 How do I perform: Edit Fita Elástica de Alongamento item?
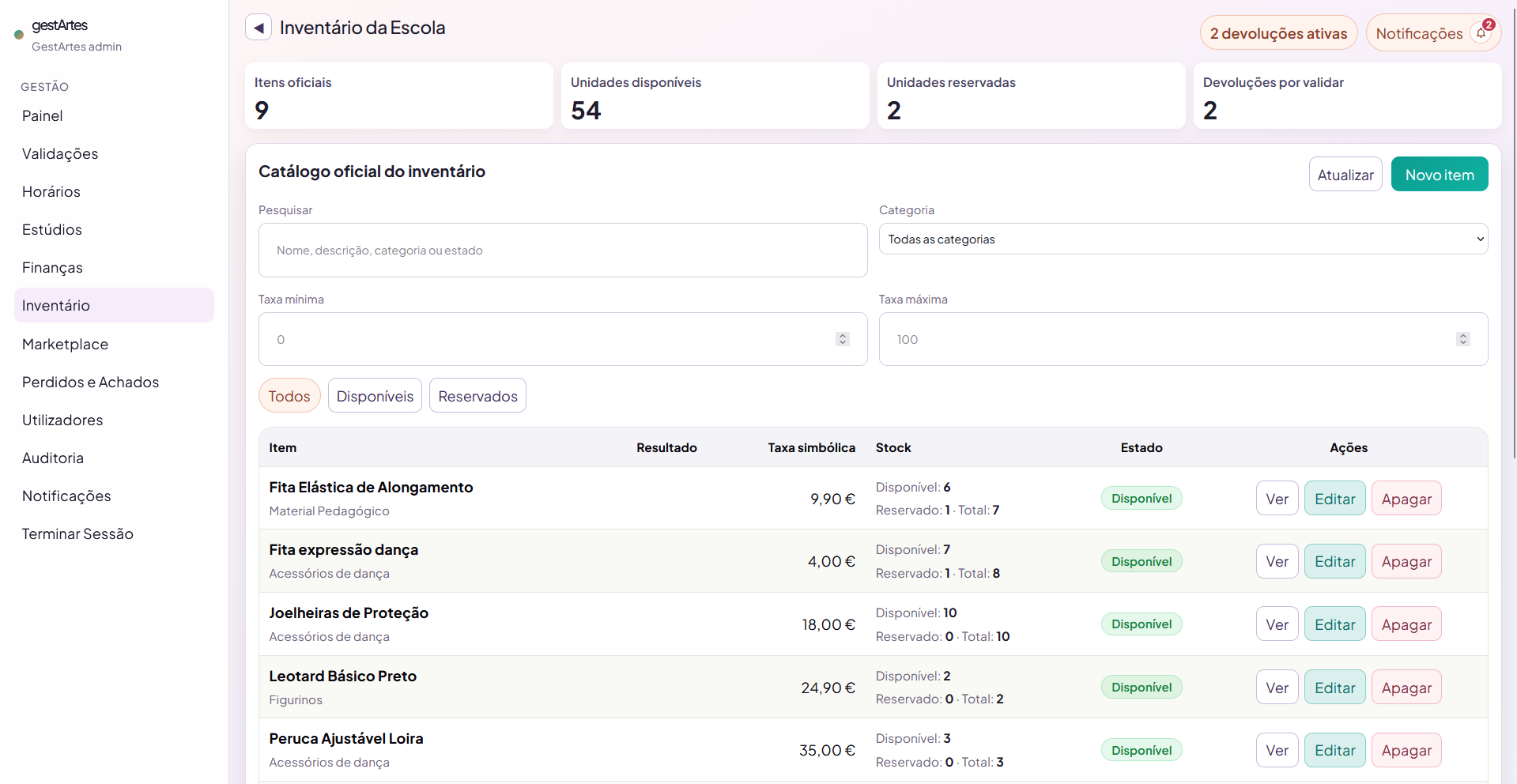(1334, 499)
